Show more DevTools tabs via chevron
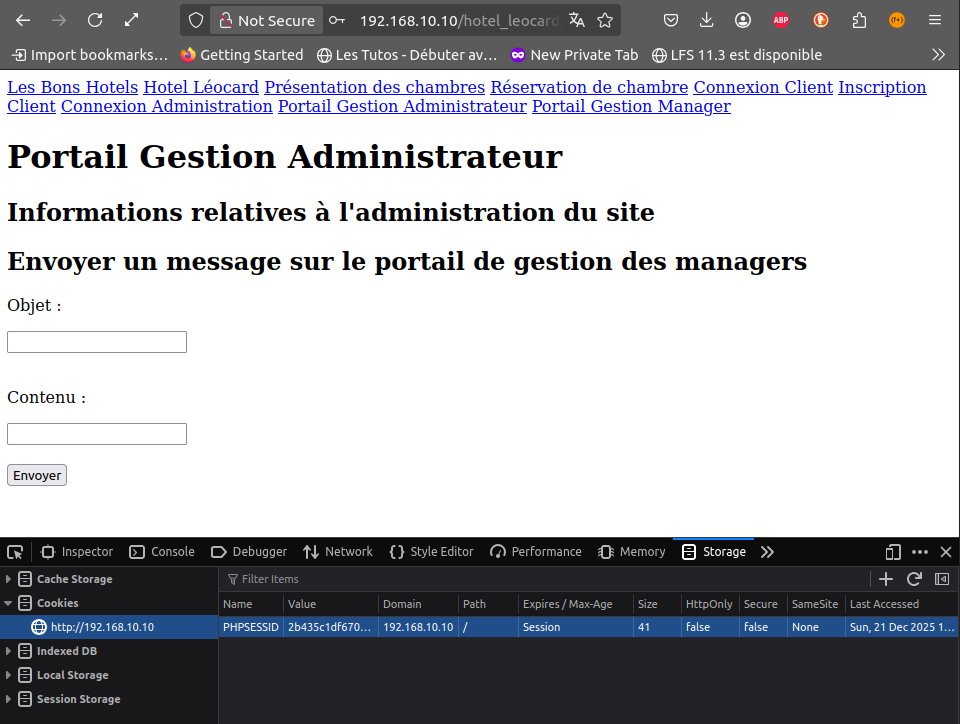Viewport: 960px width, 724px height. (x=767, y=552)
